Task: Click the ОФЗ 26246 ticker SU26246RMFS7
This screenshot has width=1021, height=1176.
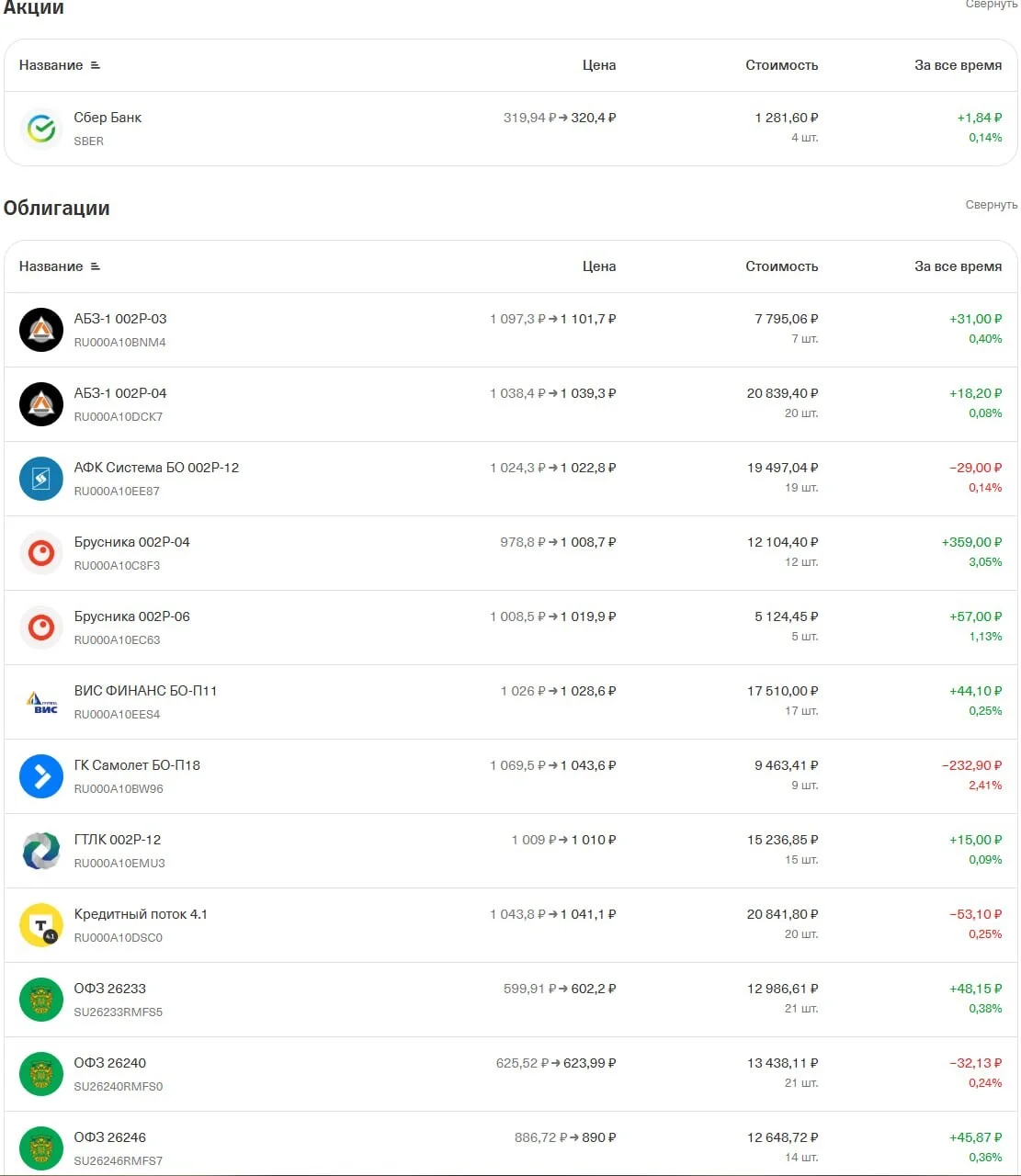Action: 118,1160
